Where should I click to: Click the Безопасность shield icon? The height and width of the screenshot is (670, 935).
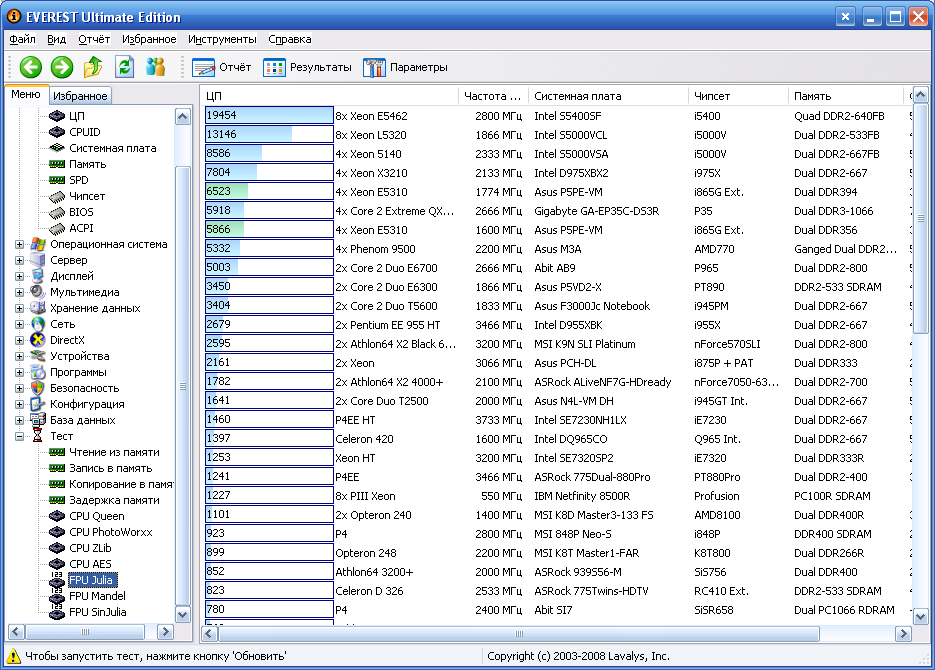pyautogui.click(x=38, y=388)
